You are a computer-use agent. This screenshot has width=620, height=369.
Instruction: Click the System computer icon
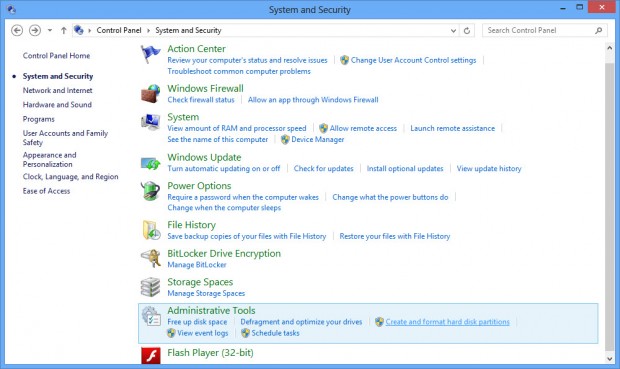pos(151,122)
